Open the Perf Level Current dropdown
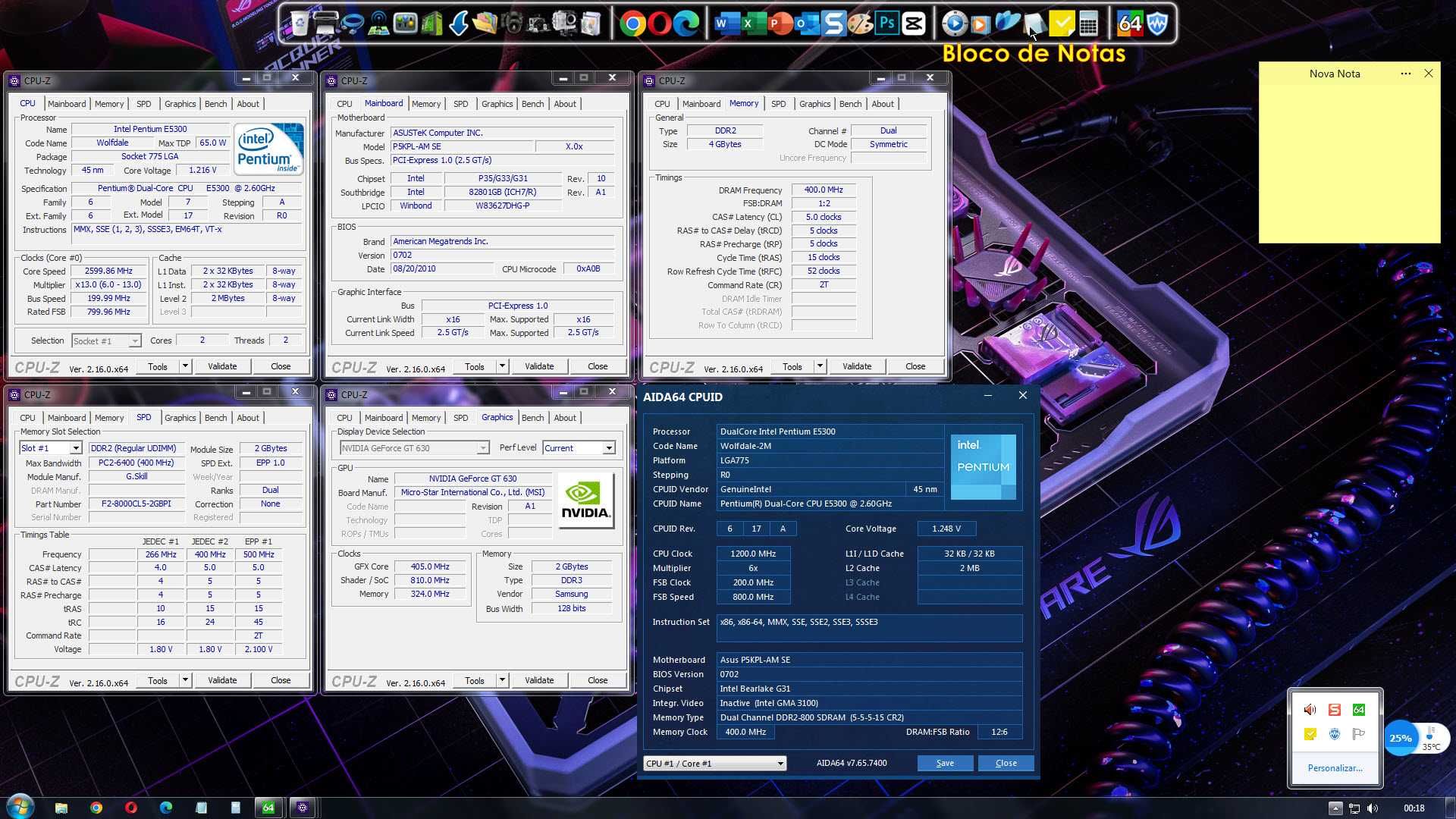The height and width of the screenshot is (819, 1456). point(579,448)
